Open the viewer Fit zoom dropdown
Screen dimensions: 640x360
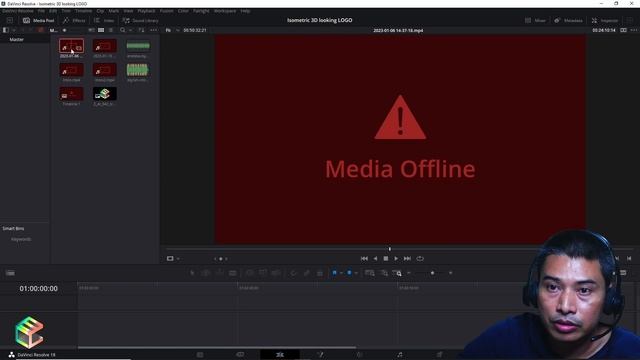(172, 30)
